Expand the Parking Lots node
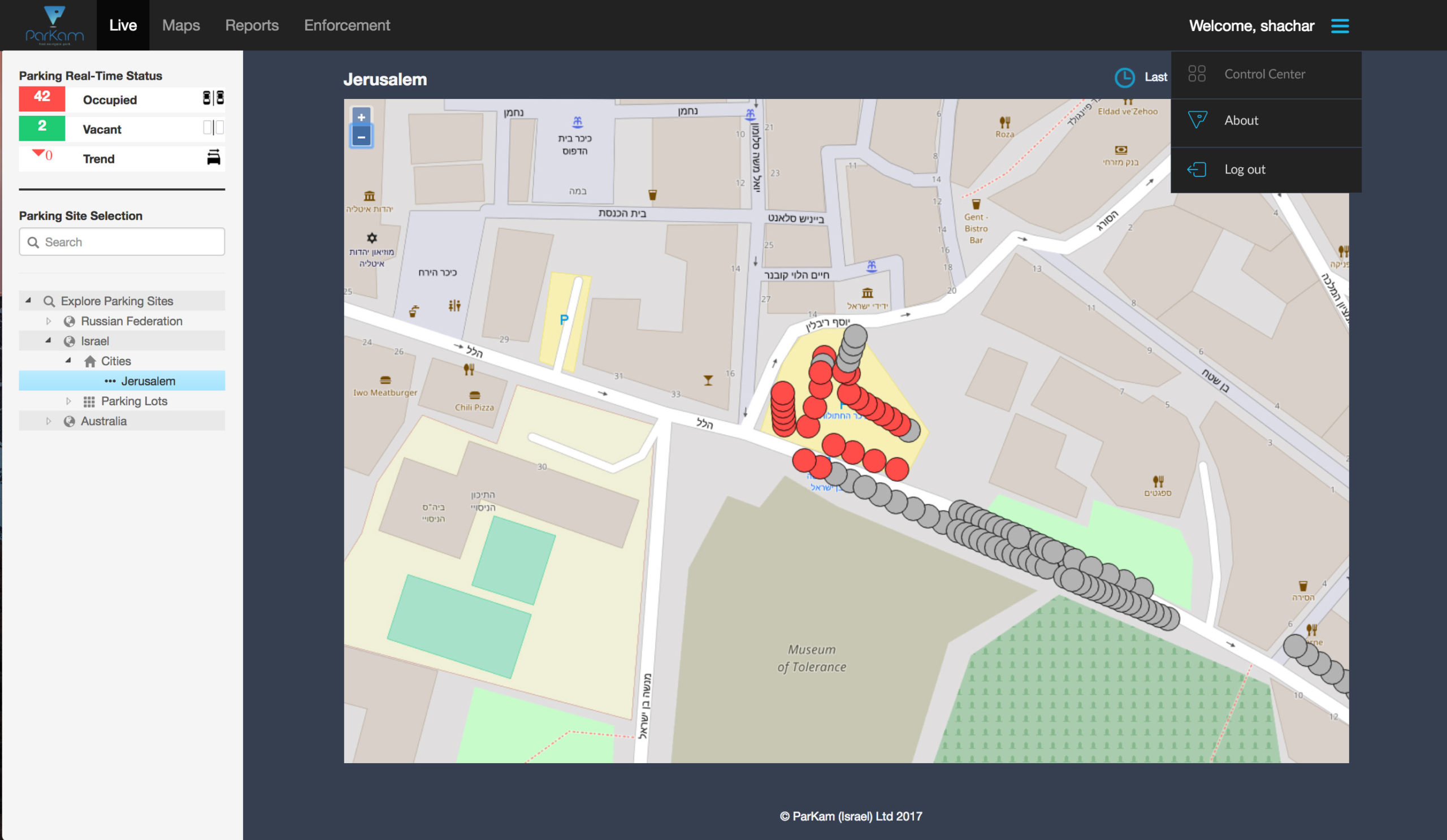1447x840 pixels. coord(68,401)
